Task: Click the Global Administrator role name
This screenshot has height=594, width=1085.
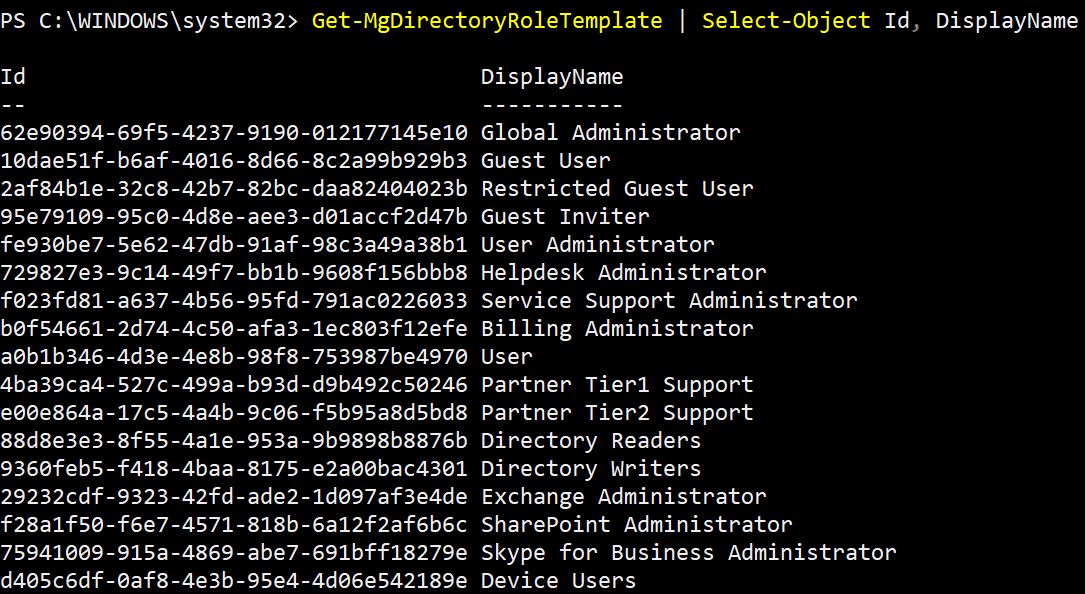Action: click(611, 132)
